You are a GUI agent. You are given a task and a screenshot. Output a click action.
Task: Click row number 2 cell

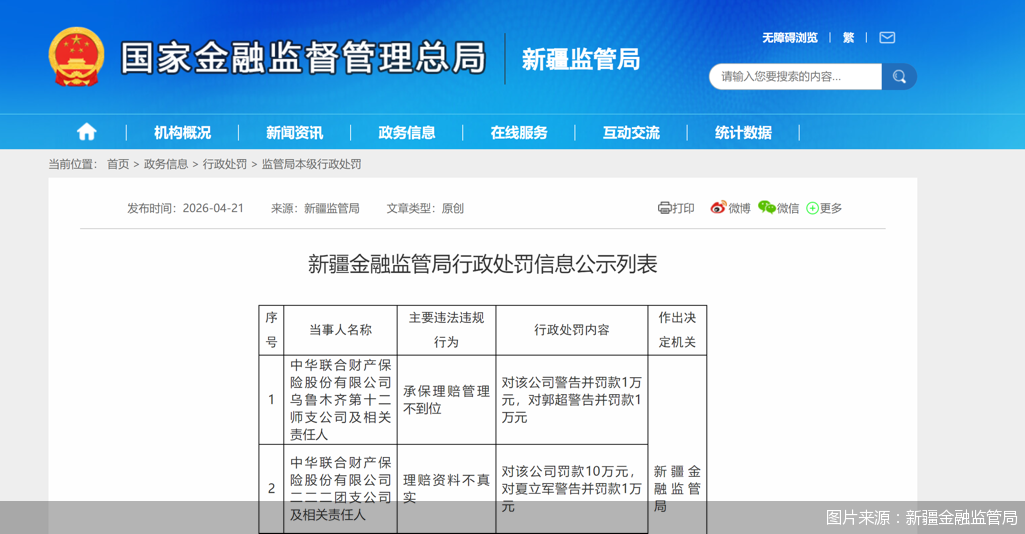pyautogui.click(x=271, y=488)
